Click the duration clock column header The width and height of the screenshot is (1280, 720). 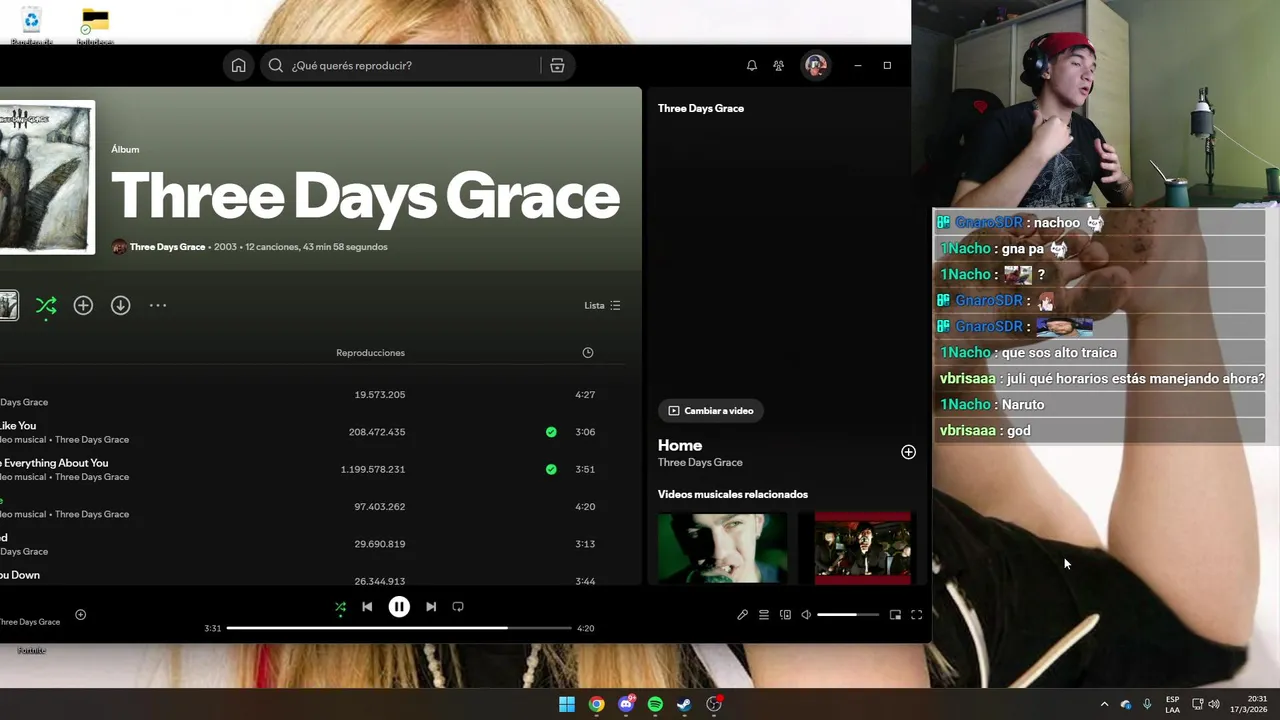pyautogui.click(x=587, y=352)
